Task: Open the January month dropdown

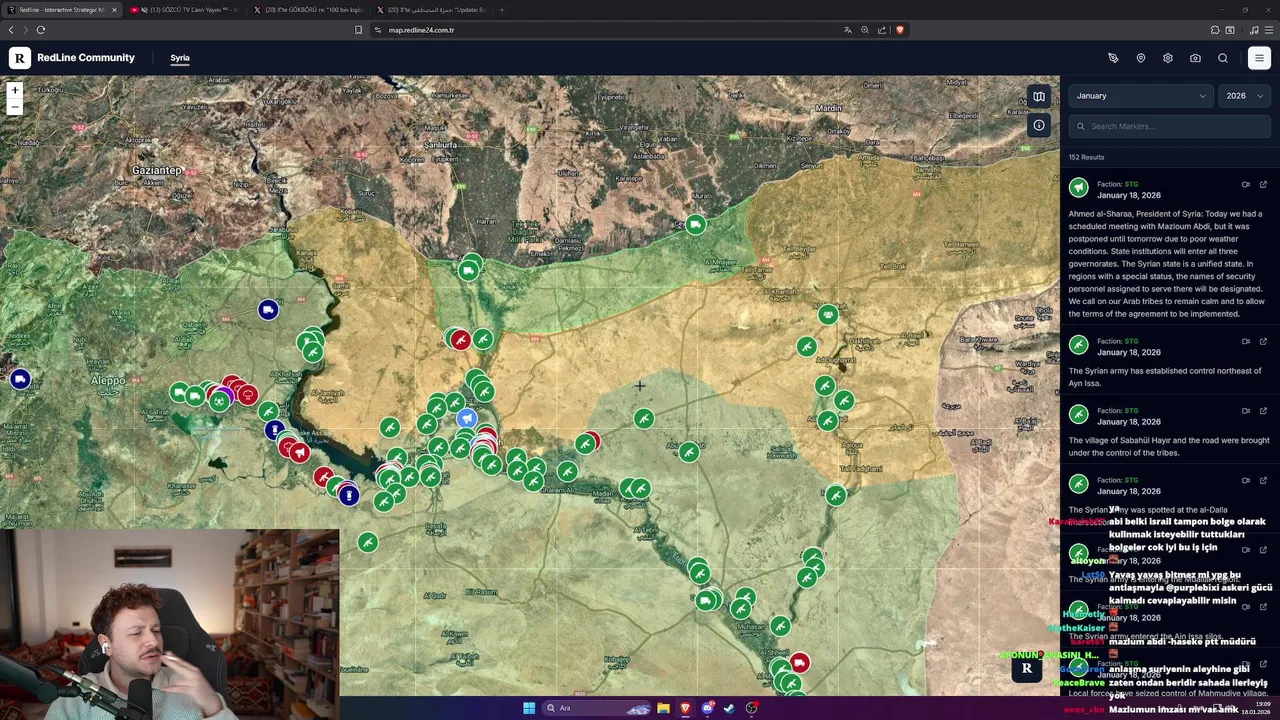Action: [1141, 96]
